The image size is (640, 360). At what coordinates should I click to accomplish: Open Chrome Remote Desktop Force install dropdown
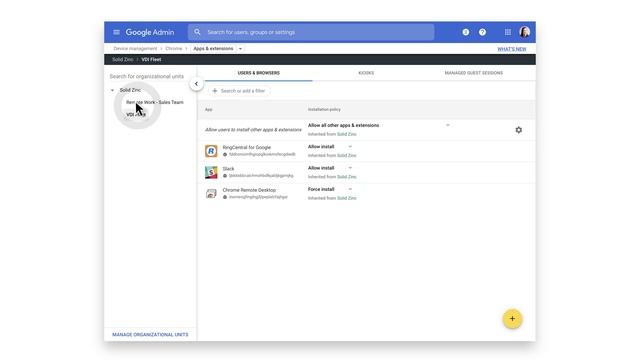click(x=350, y=189)
